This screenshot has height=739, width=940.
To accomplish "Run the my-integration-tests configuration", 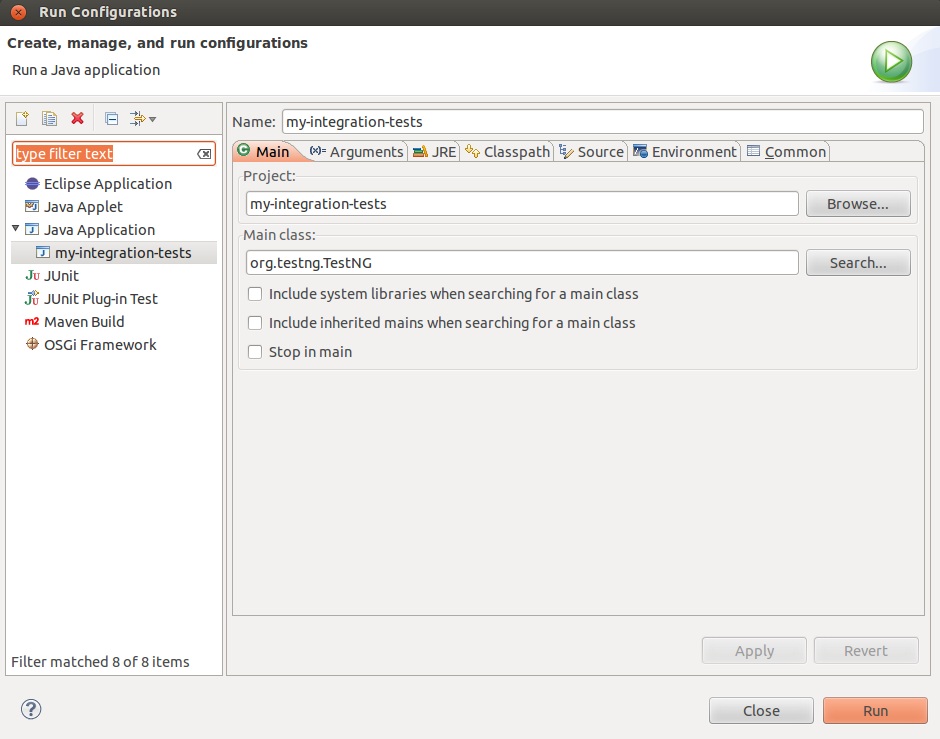I will (874, 710).
